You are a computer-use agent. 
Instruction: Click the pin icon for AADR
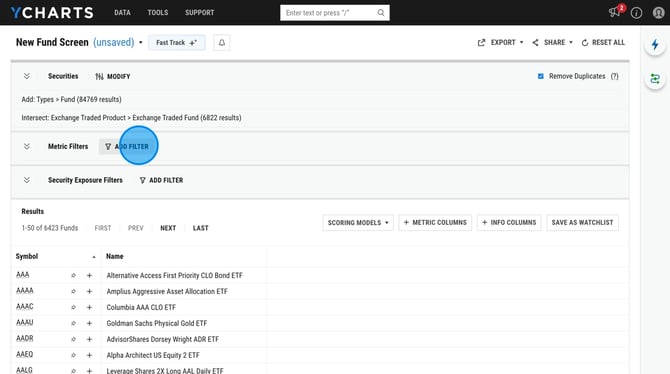coord(73,339)
